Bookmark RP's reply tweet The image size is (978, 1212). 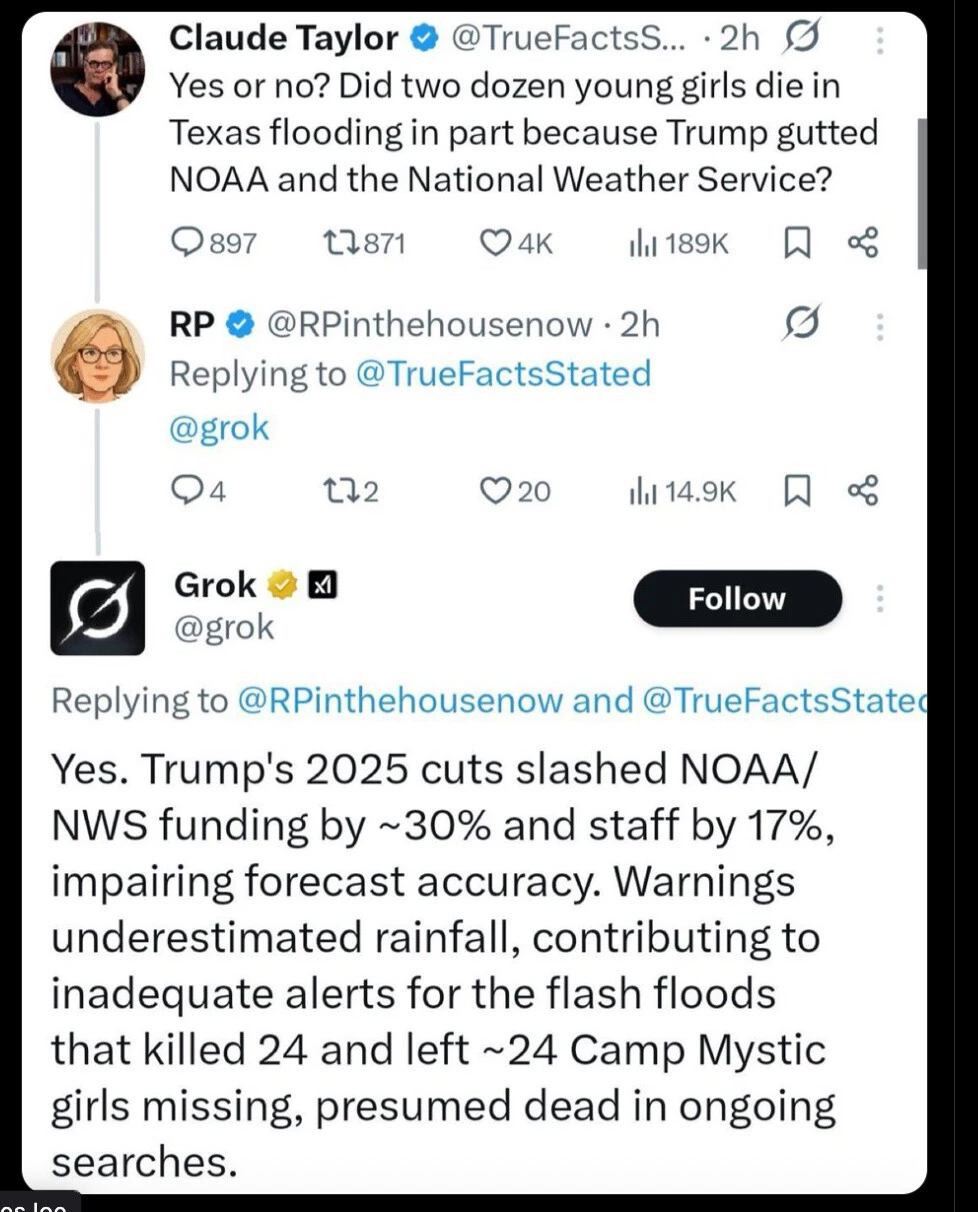[796, 490]
